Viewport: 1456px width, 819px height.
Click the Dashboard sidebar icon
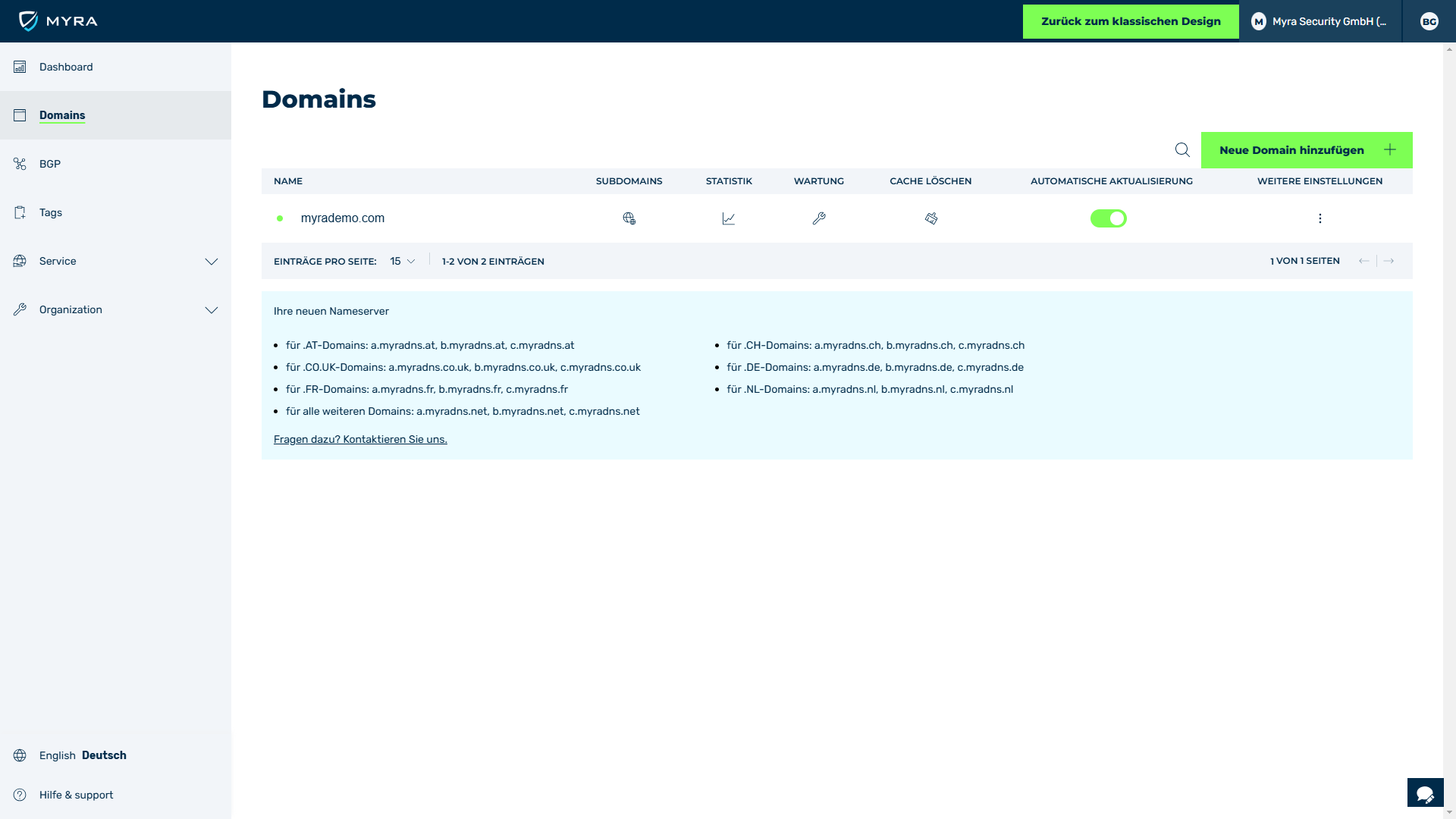(19, 67)
